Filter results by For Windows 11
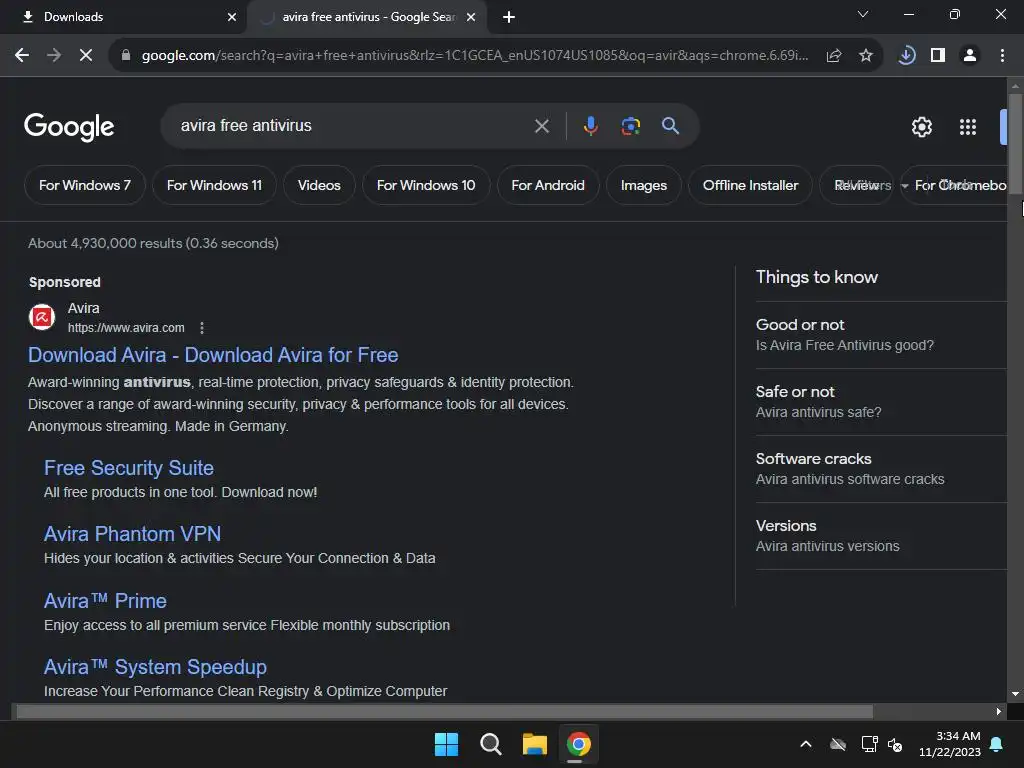This screenshot has height=768, width=1024. coord(214,185)
